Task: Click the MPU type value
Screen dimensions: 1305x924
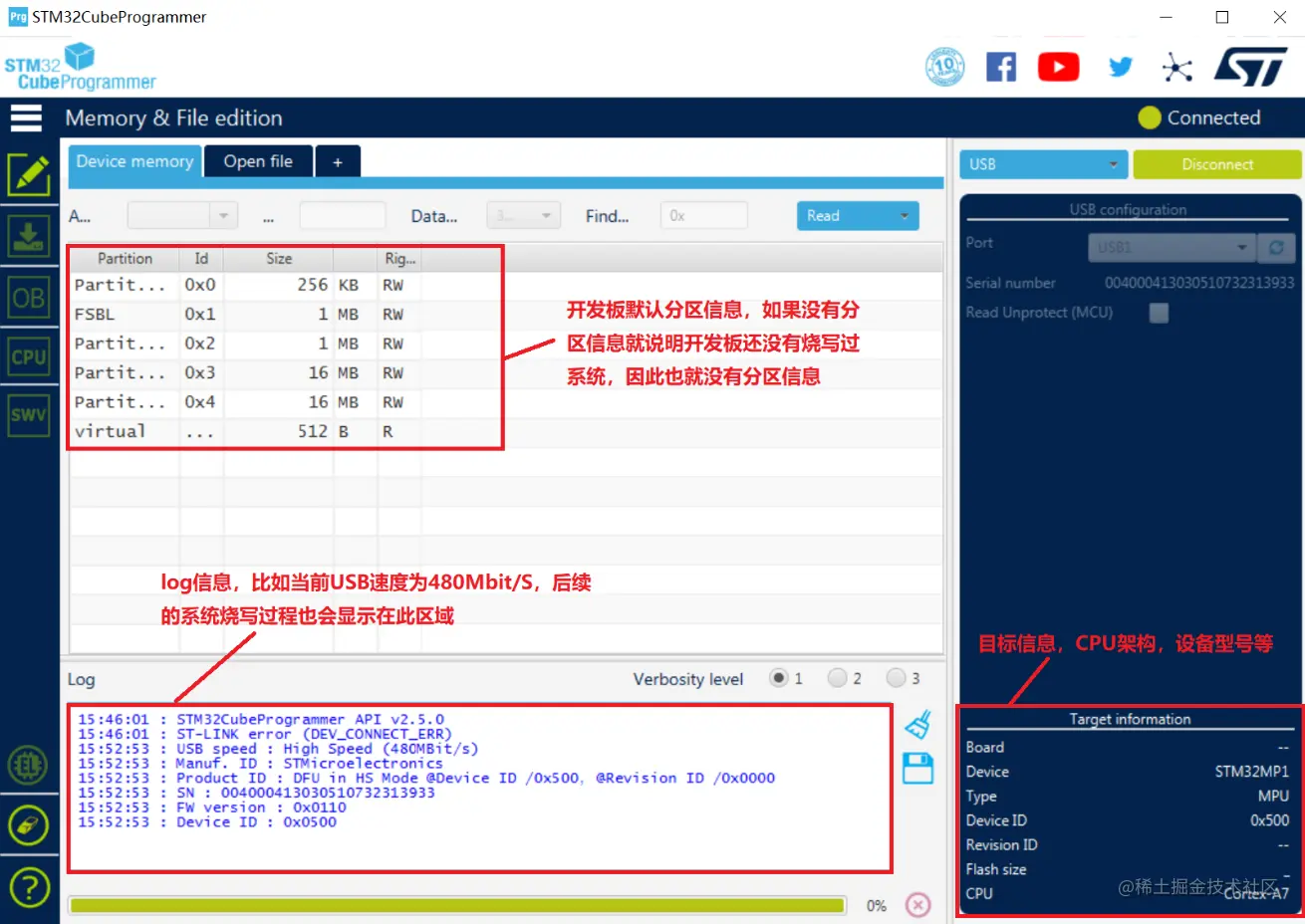Action: pos(1273,797)
